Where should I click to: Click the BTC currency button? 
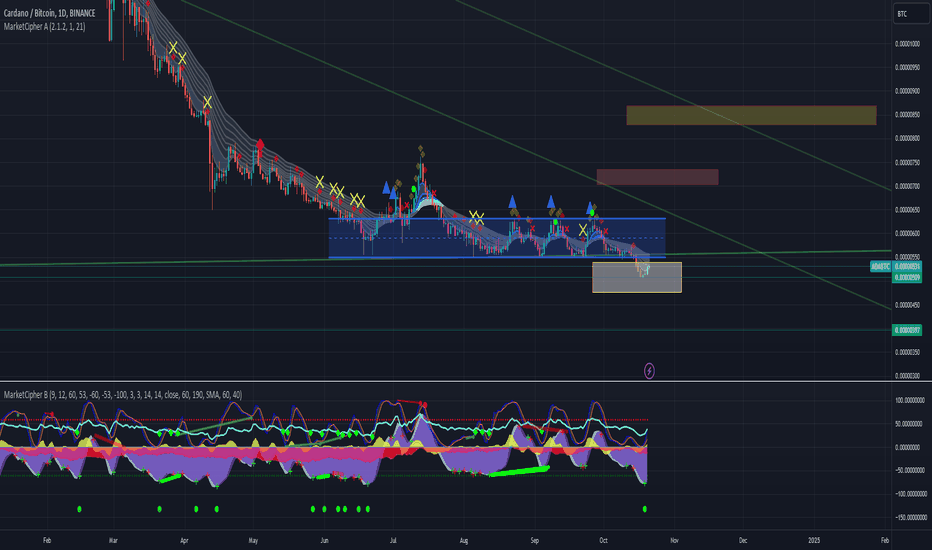911,14
